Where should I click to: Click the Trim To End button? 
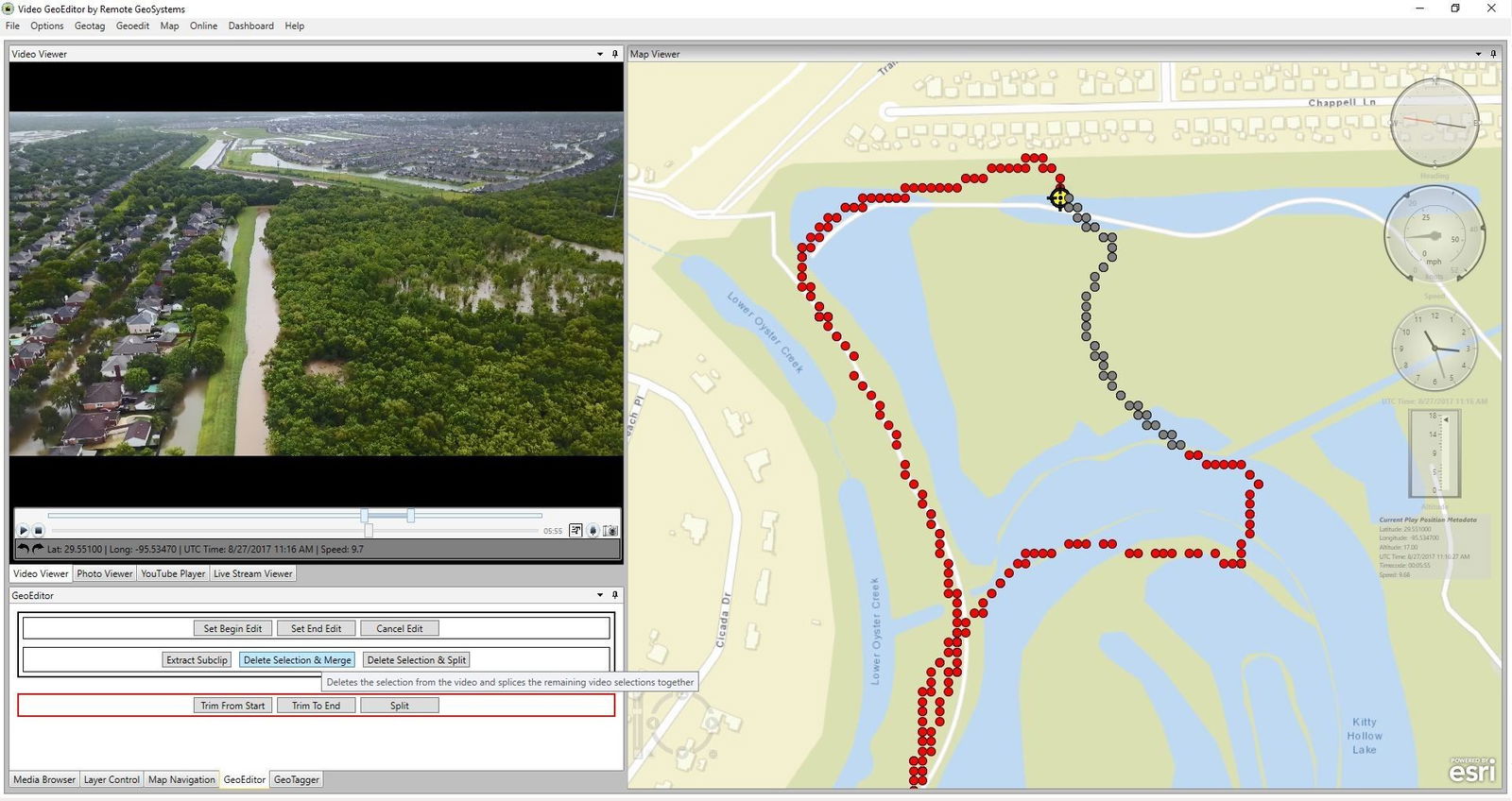(316, 706)
